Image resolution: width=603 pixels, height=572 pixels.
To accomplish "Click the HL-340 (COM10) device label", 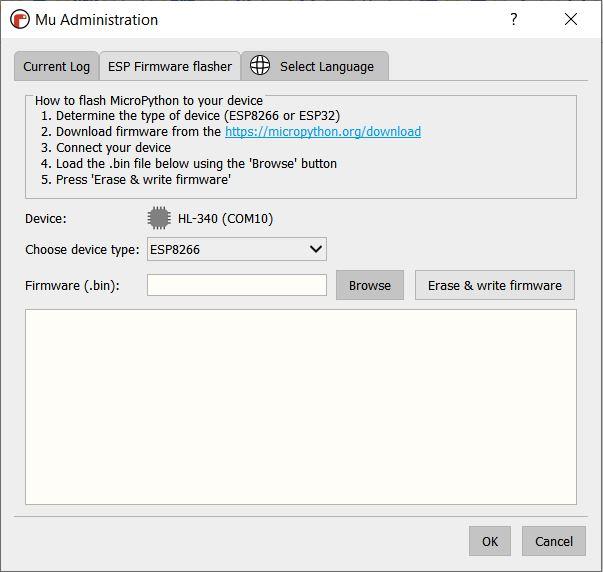I will coord(225,218).
